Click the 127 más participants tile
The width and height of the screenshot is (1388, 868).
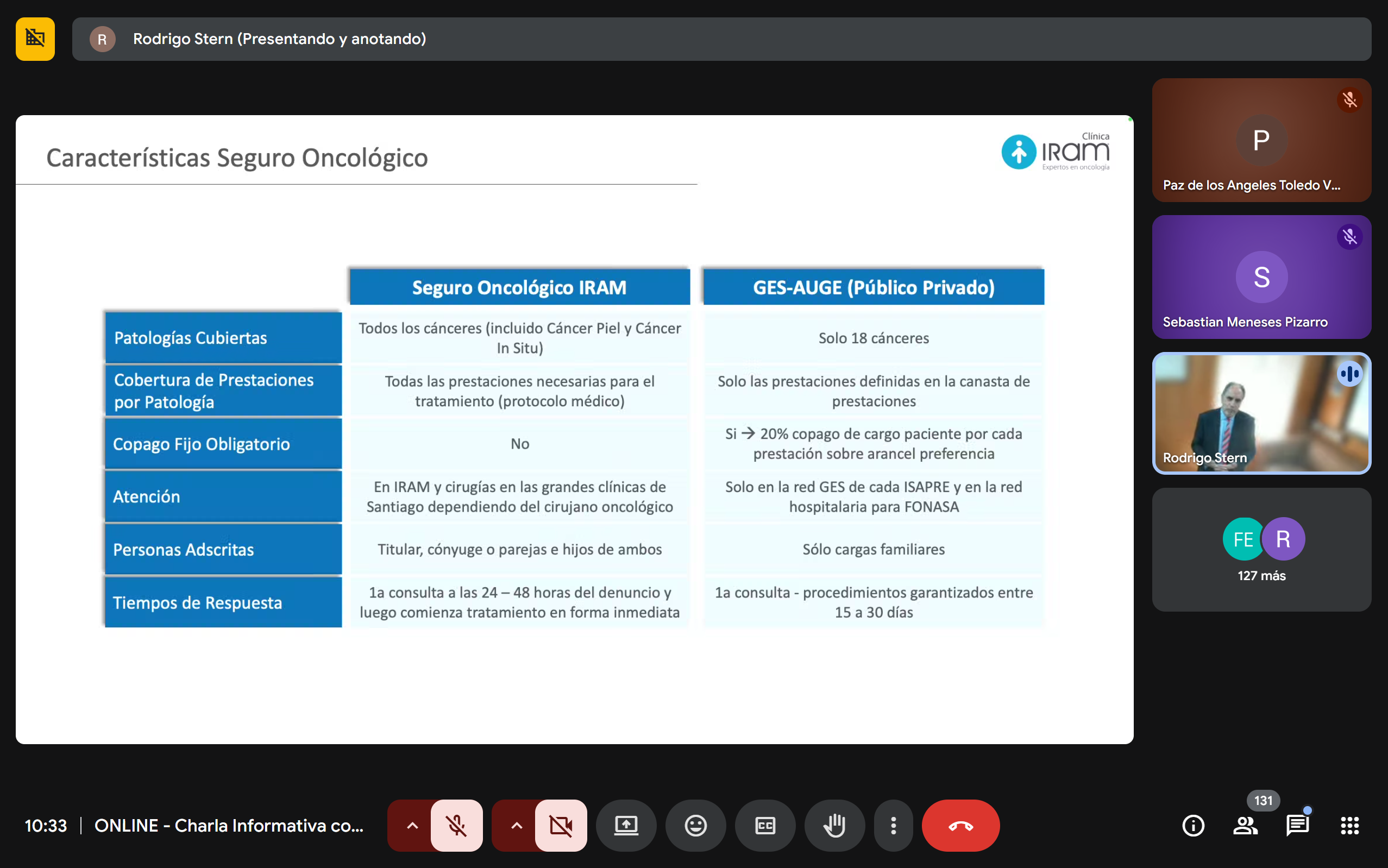point(1261,549)
